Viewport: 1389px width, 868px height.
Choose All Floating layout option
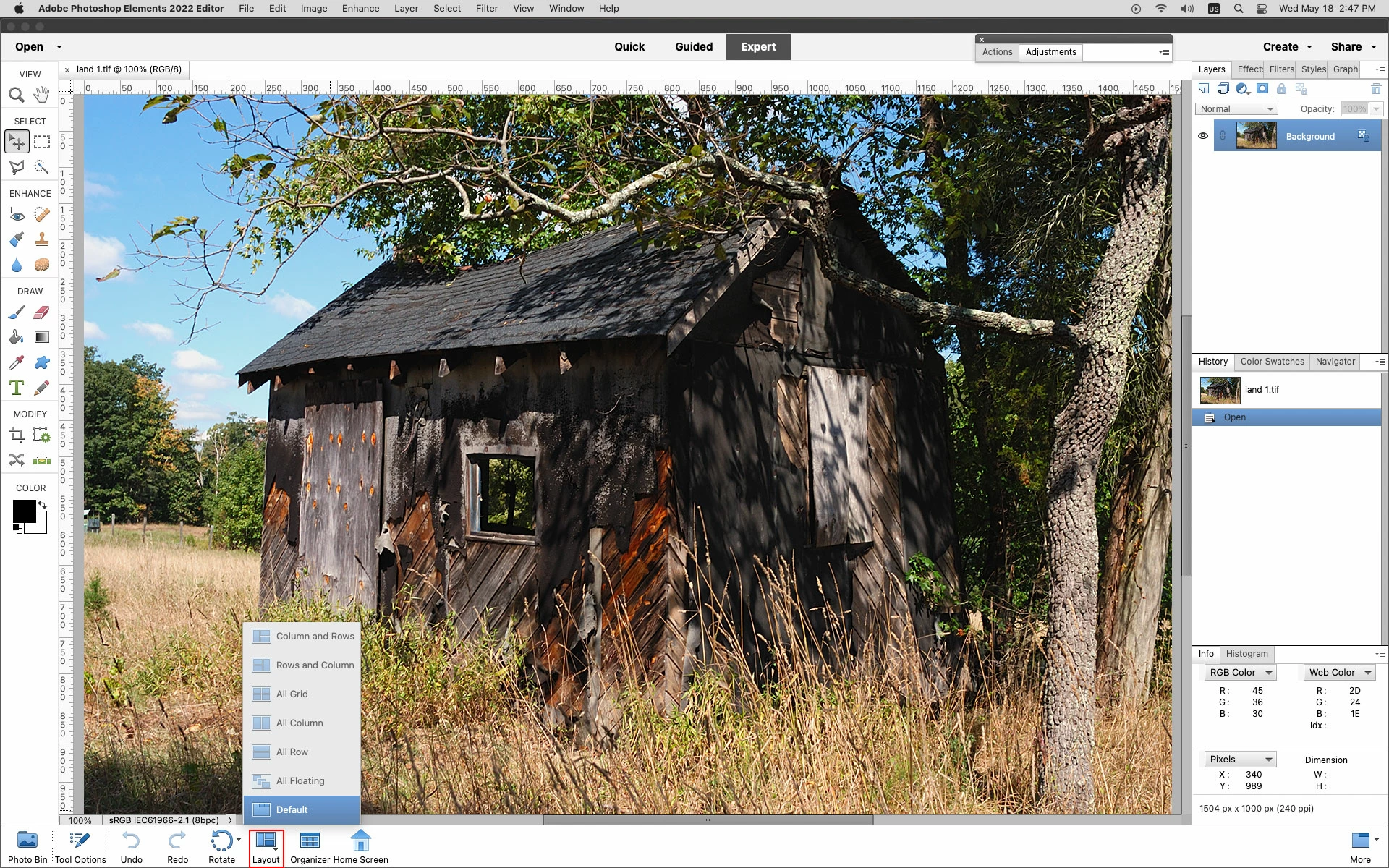pos(300,781)
